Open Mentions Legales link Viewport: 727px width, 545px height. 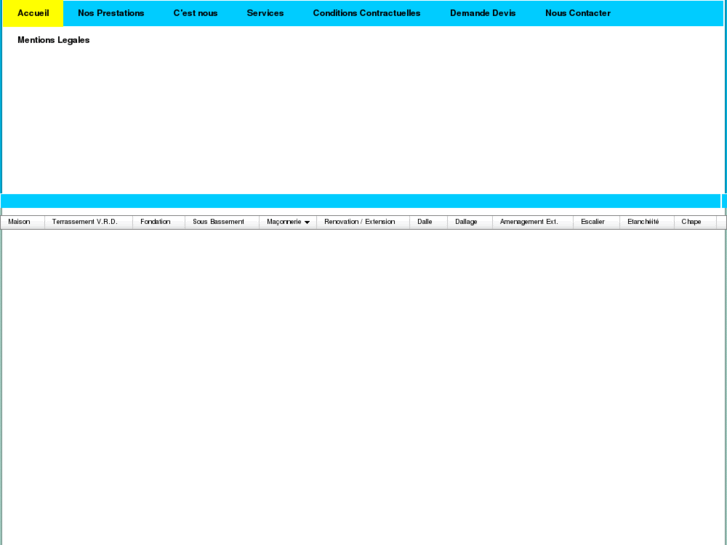pyautogui.click(x=53, y=40)
